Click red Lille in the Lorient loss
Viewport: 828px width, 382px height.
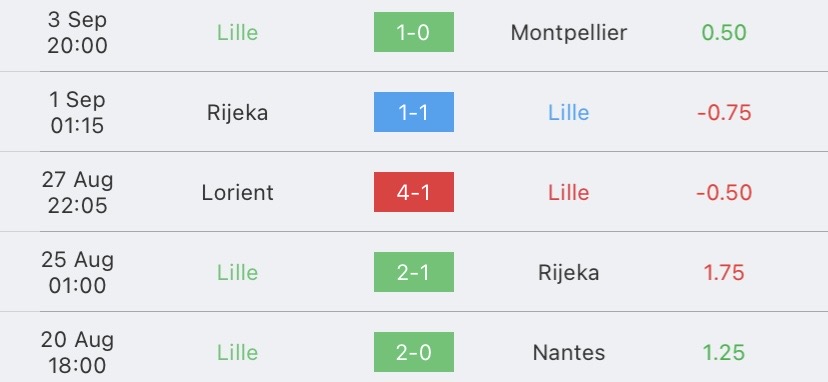click(569, 192)
